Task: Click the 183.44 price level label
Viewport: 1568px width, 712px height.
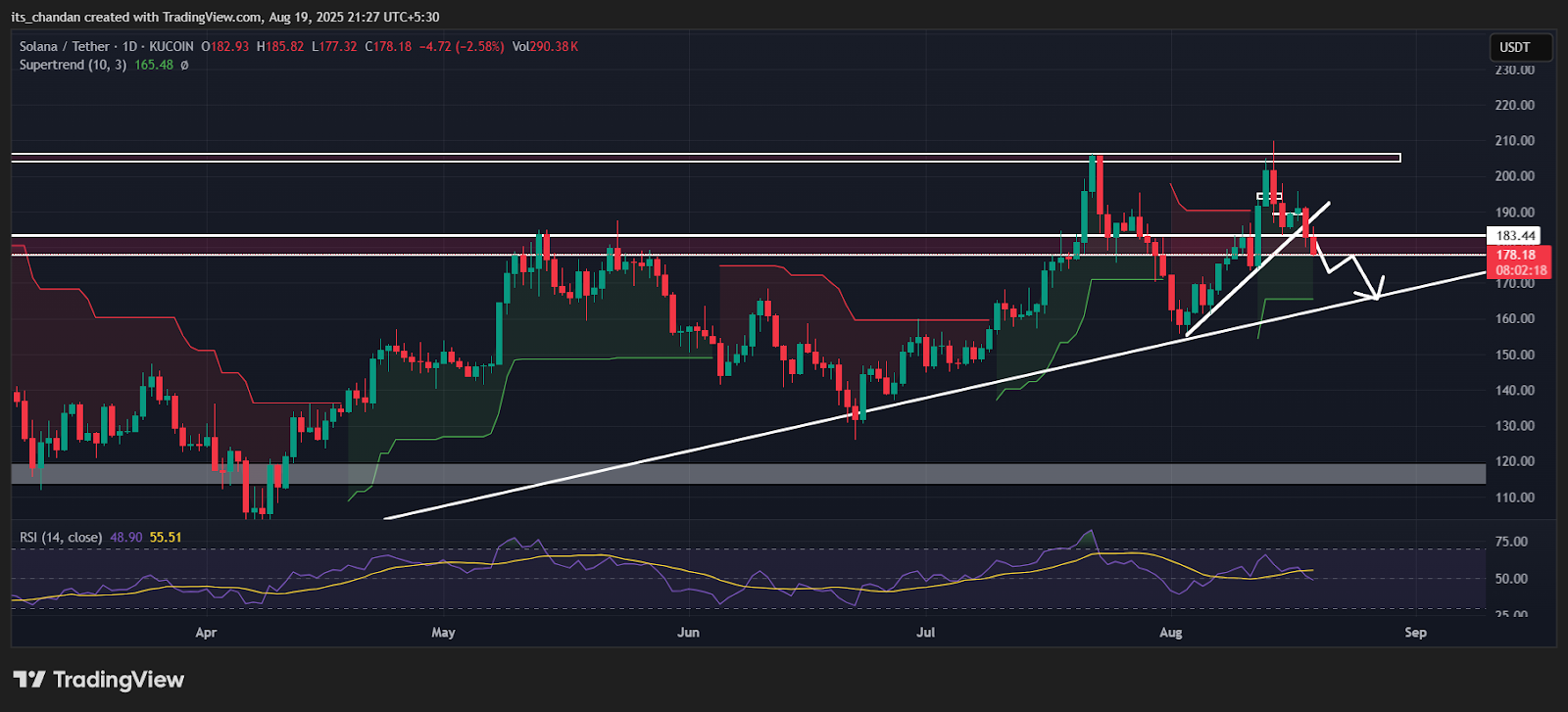Action: 1515,235
